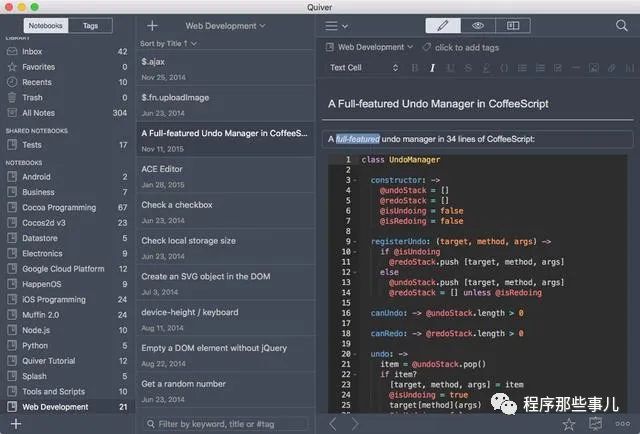Collapse the registerUndo fold arrow at line 9

tap(355, 242)
